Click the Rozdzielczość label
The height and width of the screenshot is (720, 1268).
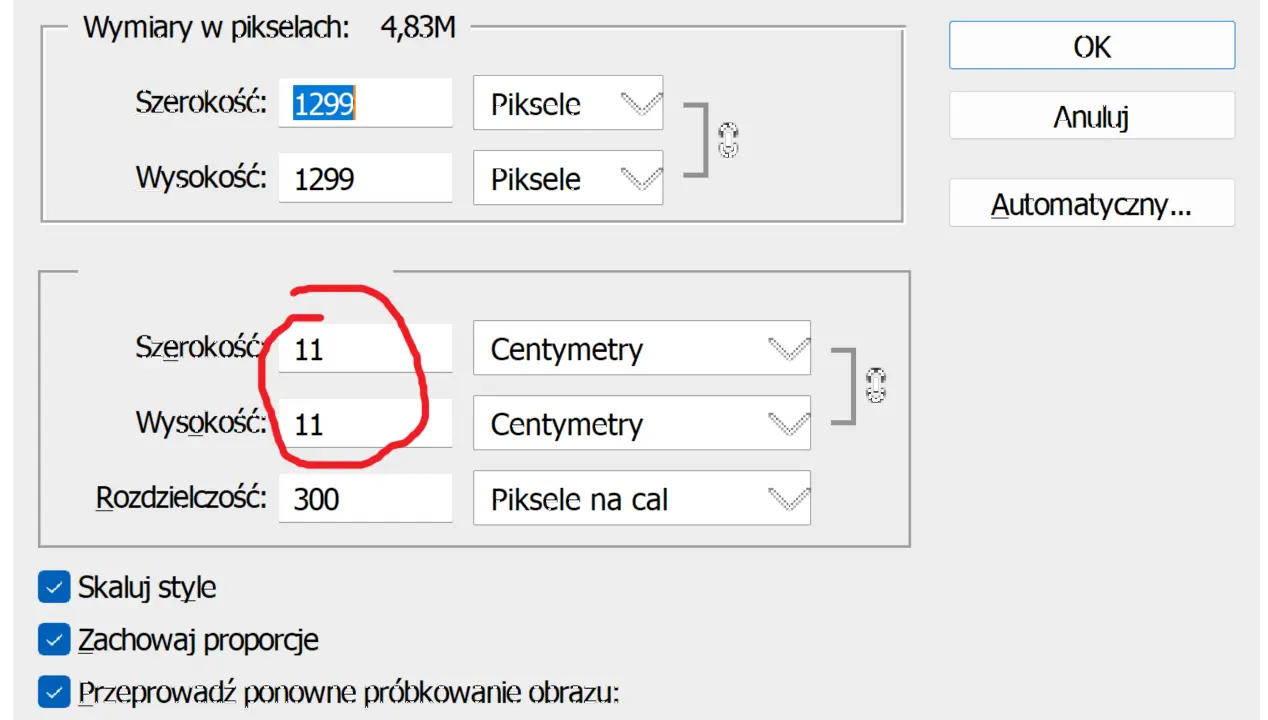pos(181,497)
